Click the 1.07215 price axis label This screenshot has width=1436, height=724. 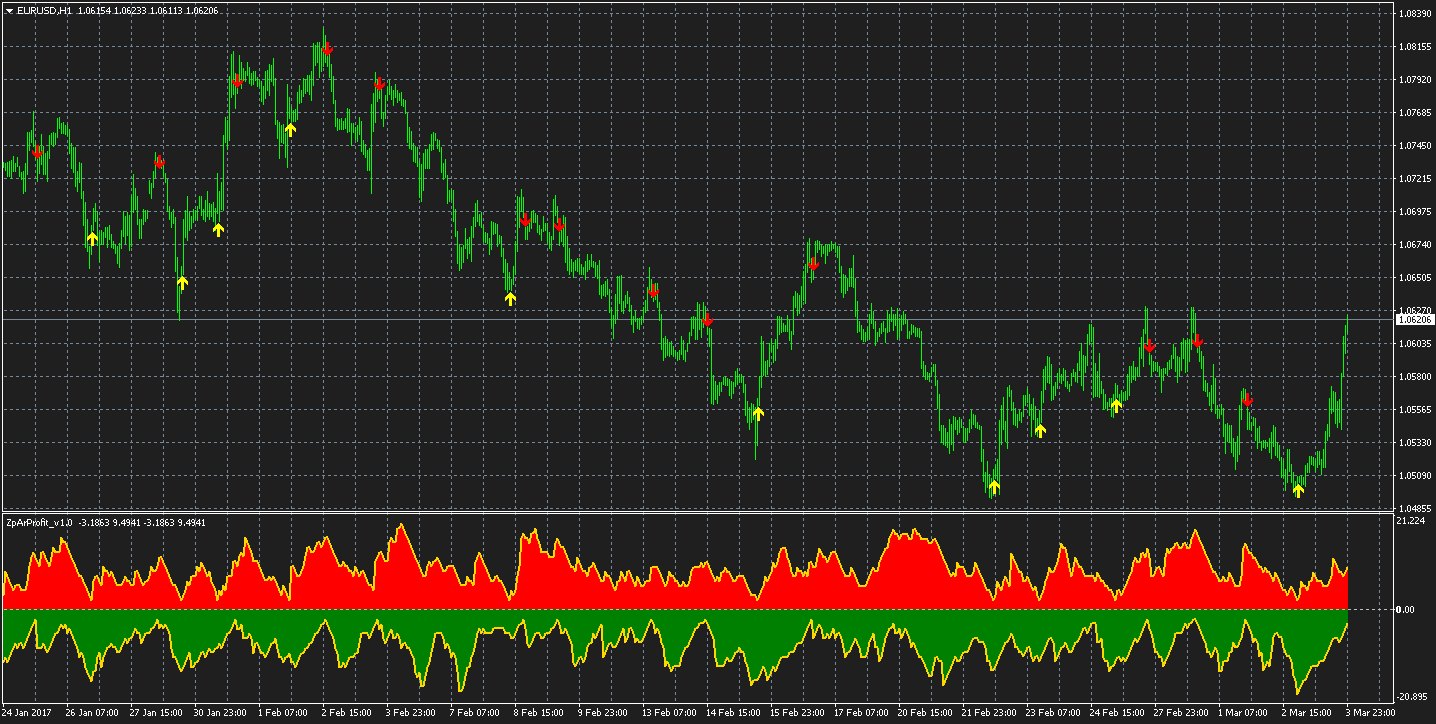pos(1414,179)
